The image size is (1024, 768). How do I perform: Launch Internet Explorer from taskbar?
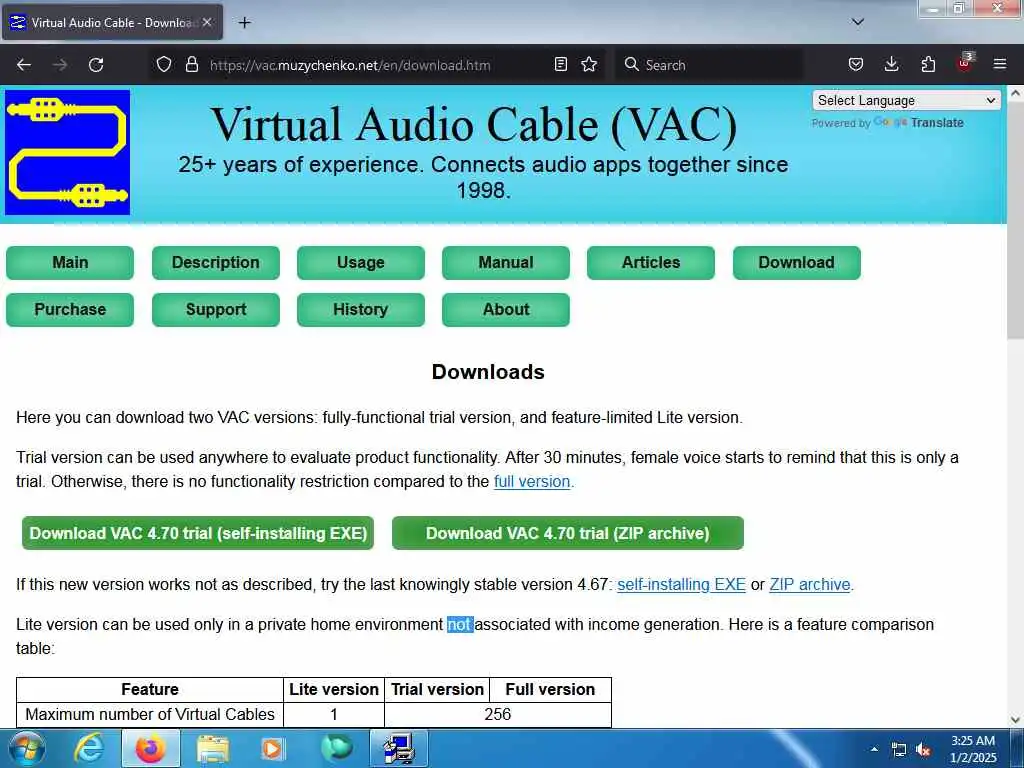pos(89,749)
